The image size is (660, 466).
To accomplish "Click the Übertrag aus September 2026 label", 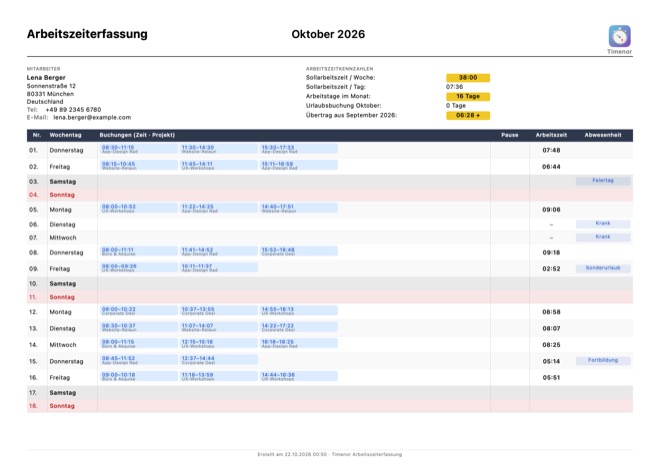I will (351, 115).
